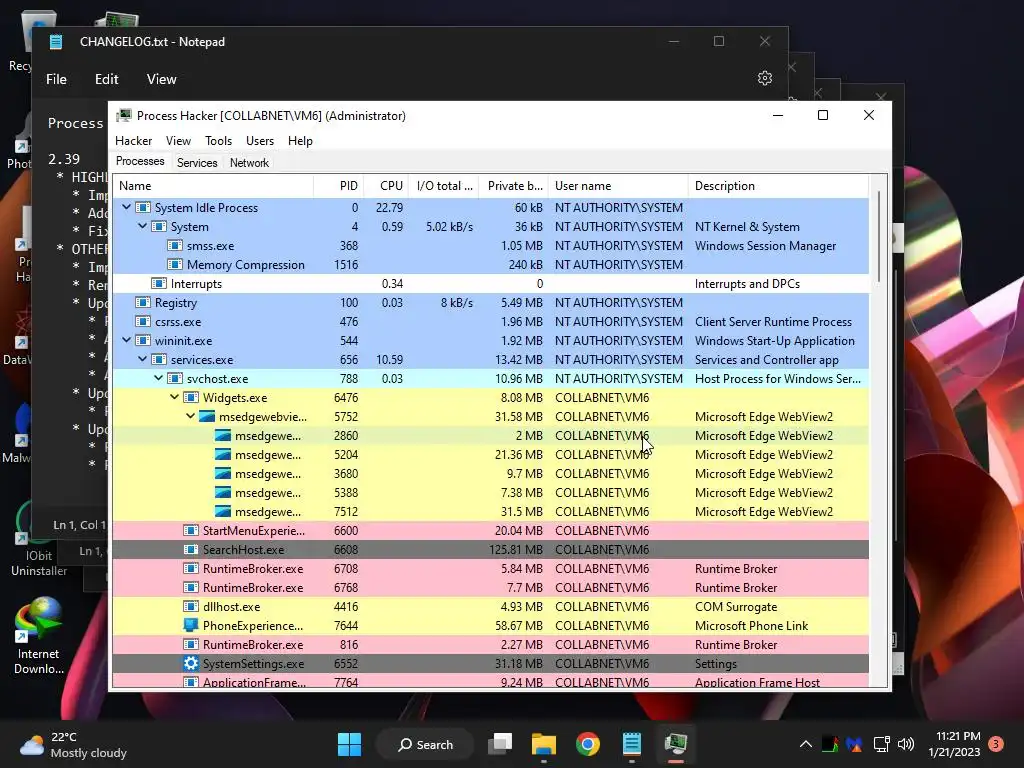Image resolution: width=1024 pixels, height=768 pixels.
Task: Open the Tools menu
Action: click(218, 140)
